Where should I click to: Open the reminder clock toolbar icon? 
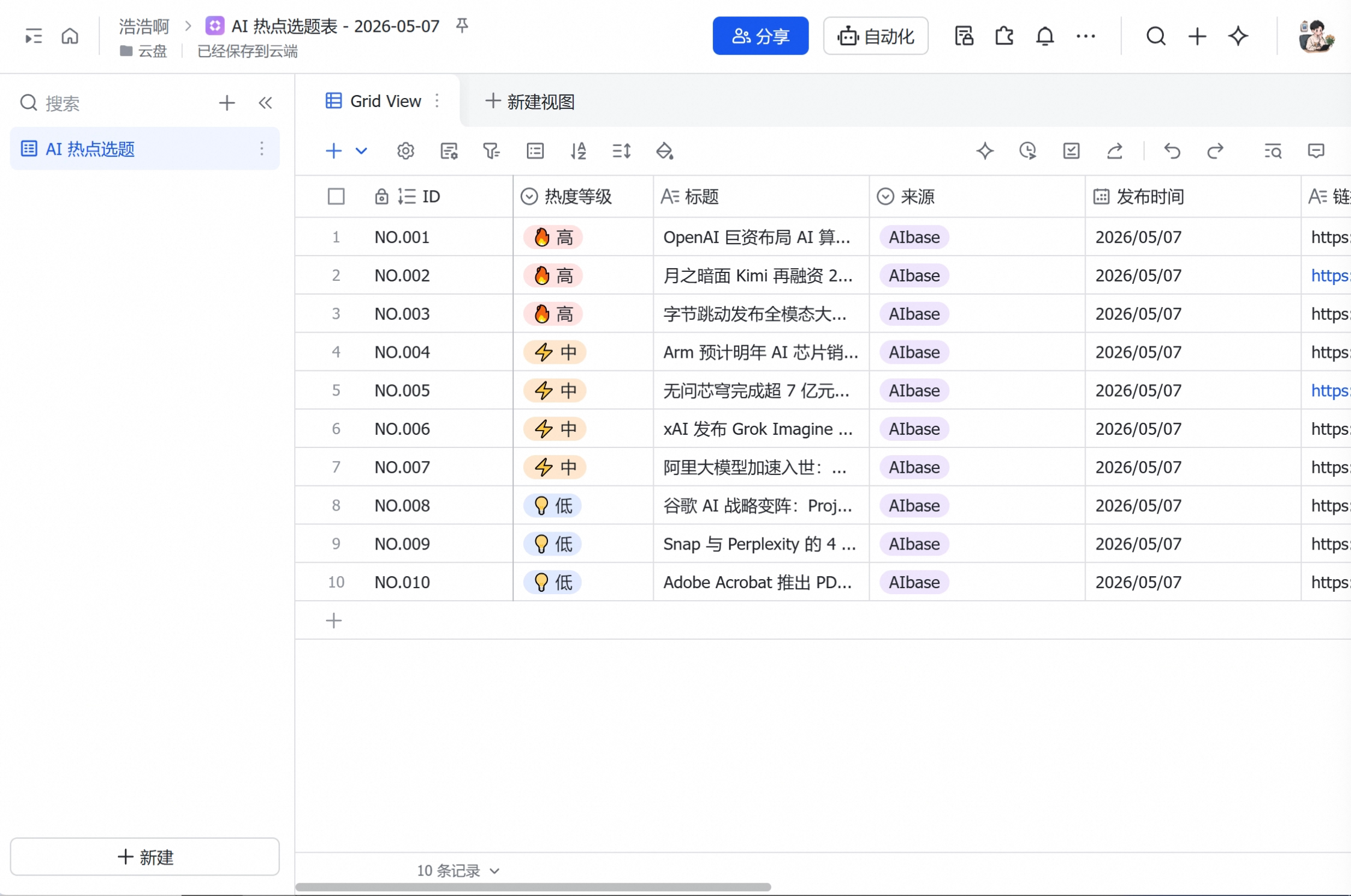[1028, 151]
